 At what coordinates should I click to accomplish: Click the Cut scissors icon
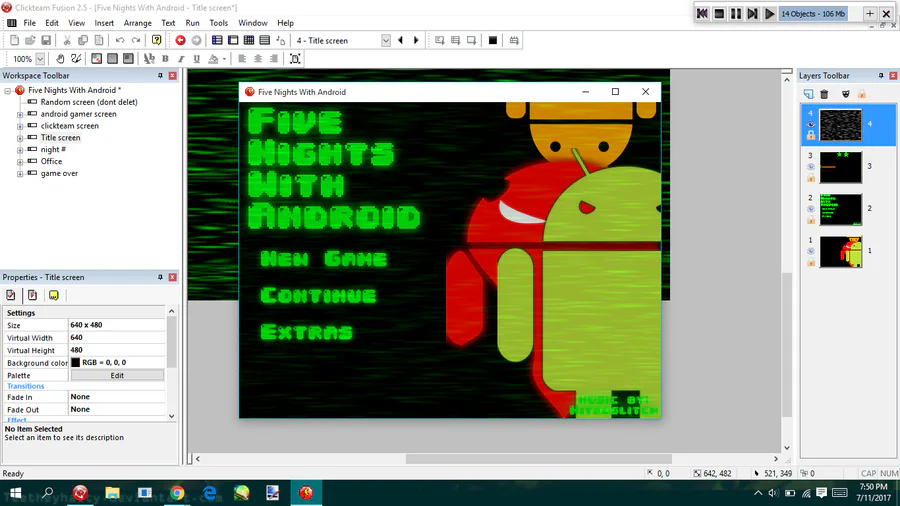tap(67, 40)
